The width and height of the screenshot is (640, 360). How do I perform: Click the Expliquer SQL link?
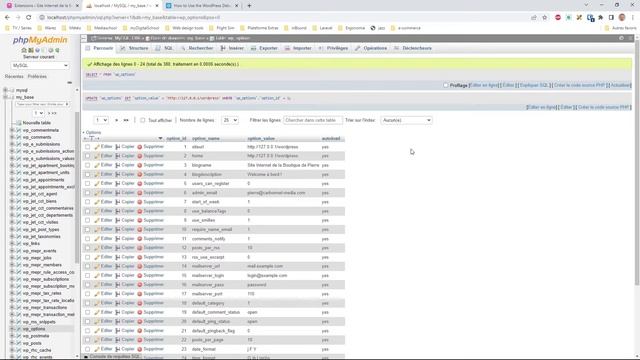pos(534,85)
